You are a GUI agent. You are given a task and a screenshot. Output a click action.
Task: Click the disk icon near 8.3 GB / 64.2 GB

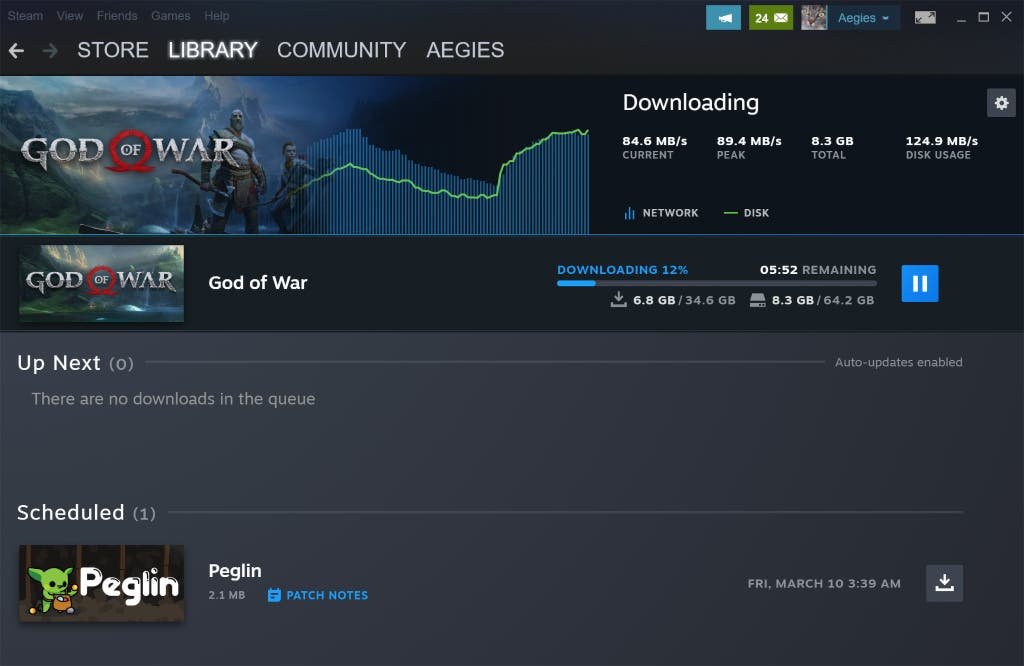point(758,300)
